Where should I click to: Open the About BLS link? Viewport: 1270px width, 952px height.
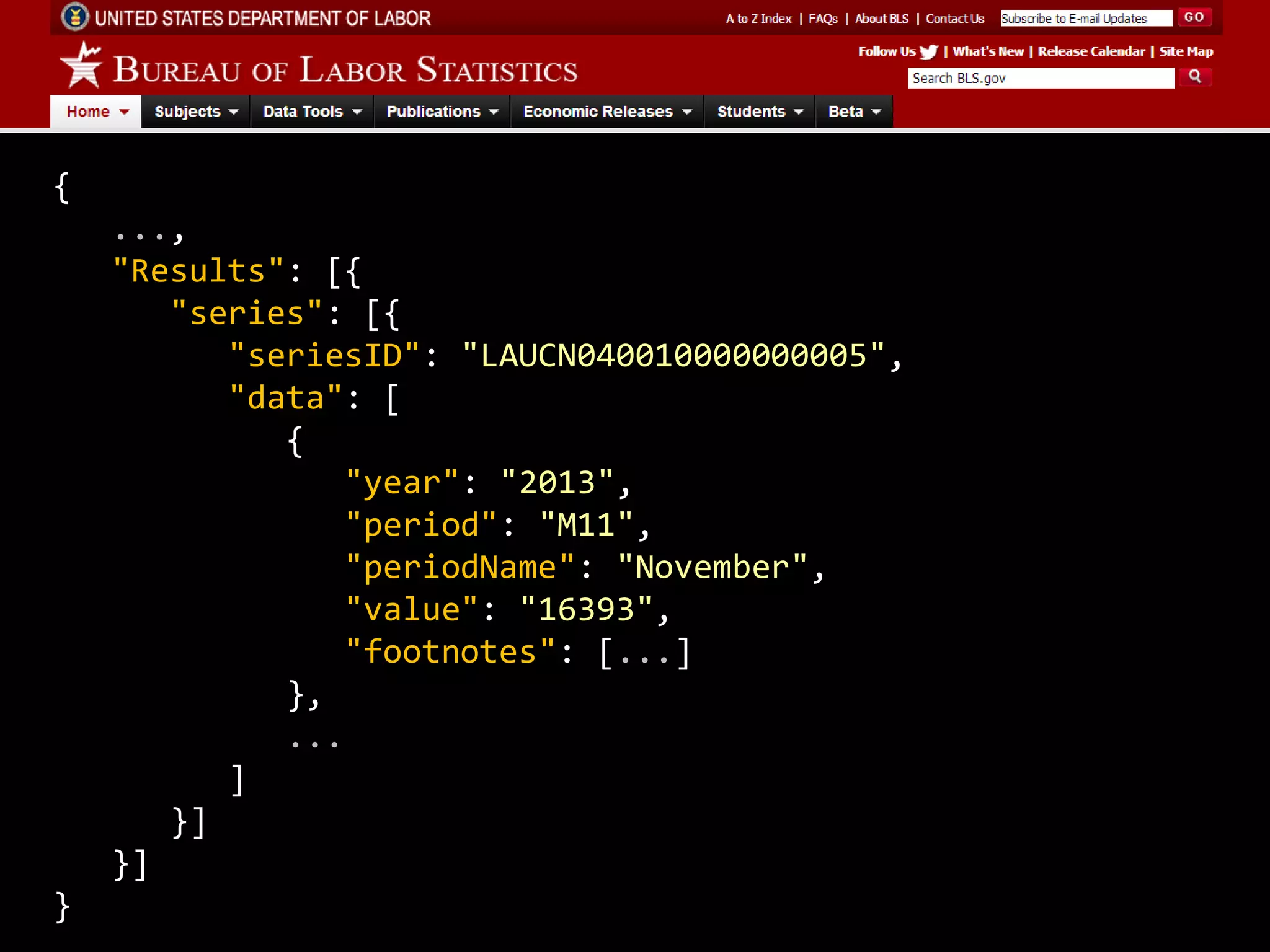point(881,19)
